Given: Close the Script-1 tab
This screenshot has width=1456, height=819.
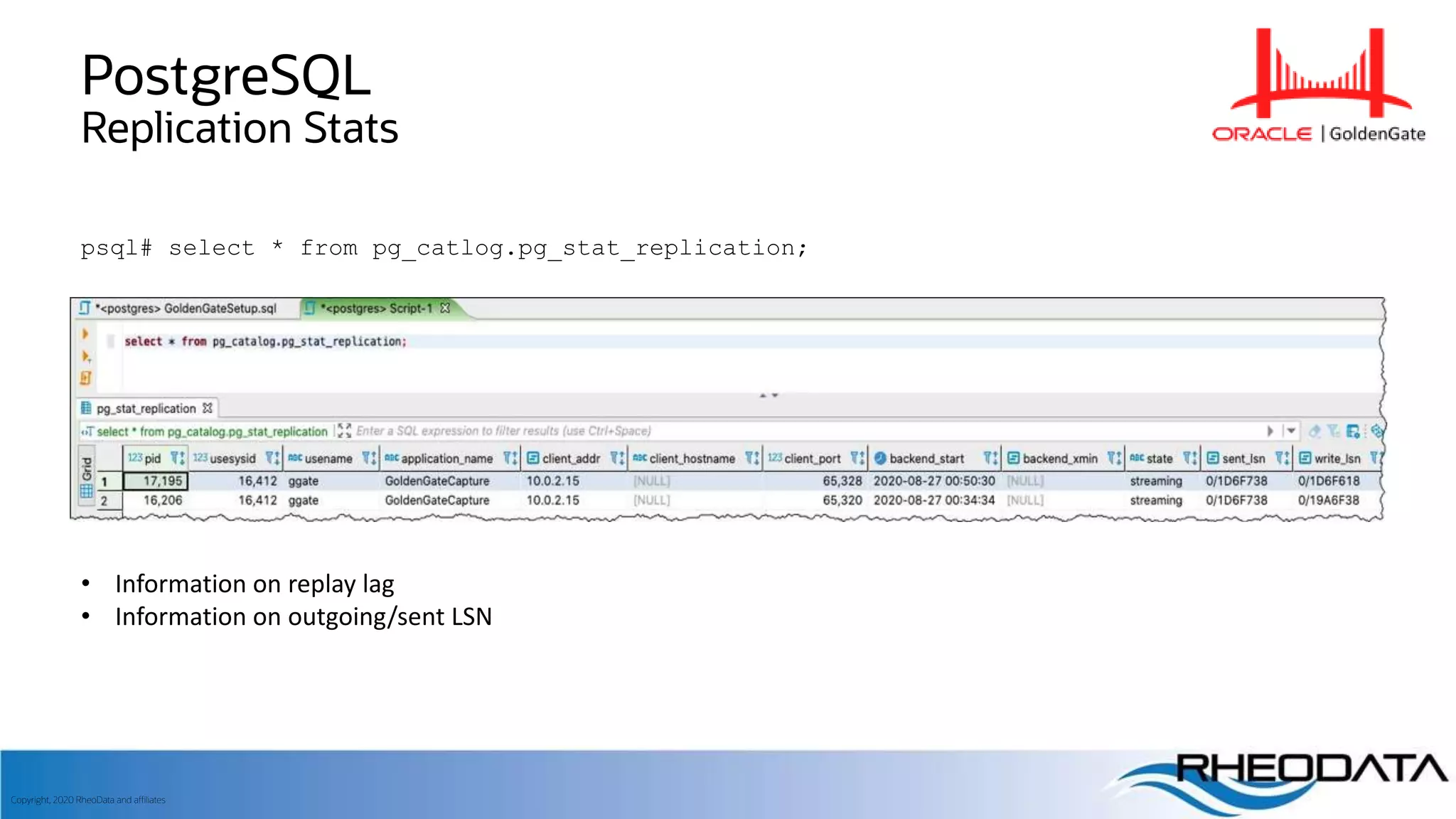Looking at the screenshot, I should tap(445, 308).
